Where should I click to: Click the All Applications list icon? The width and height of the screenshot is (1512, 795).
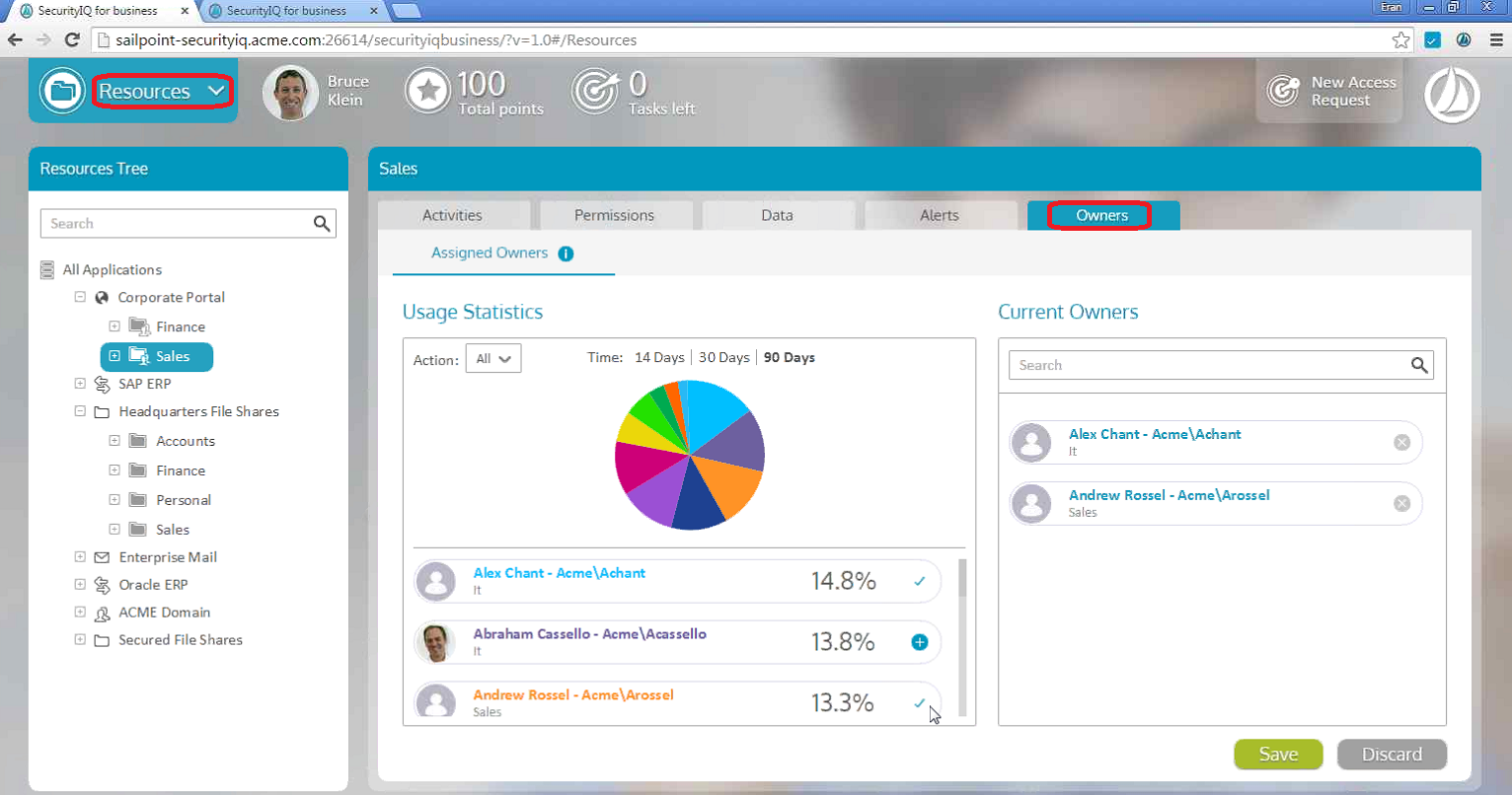click(x=46, y=269)
